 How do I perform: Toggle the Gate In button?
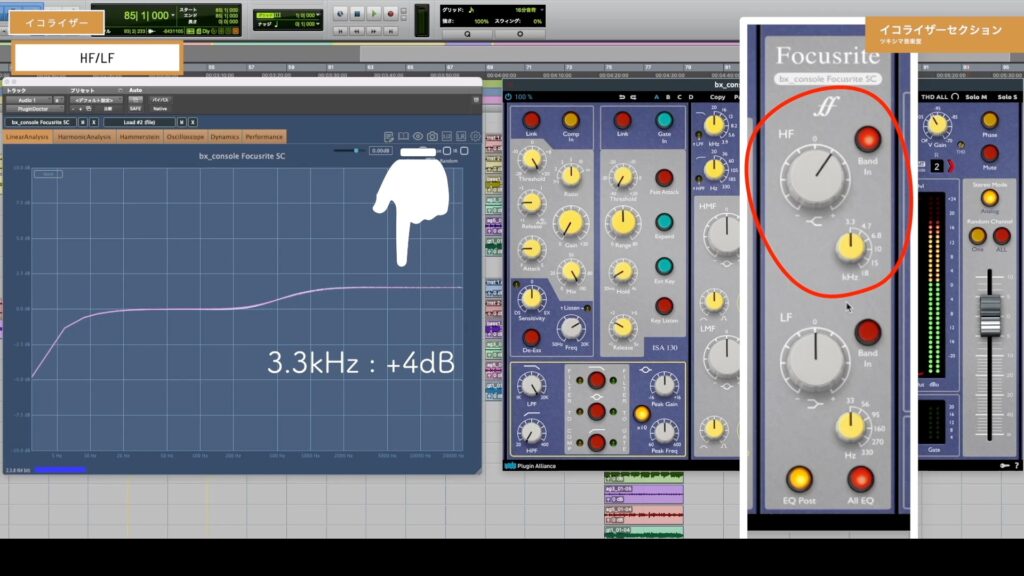click(664, 120)
